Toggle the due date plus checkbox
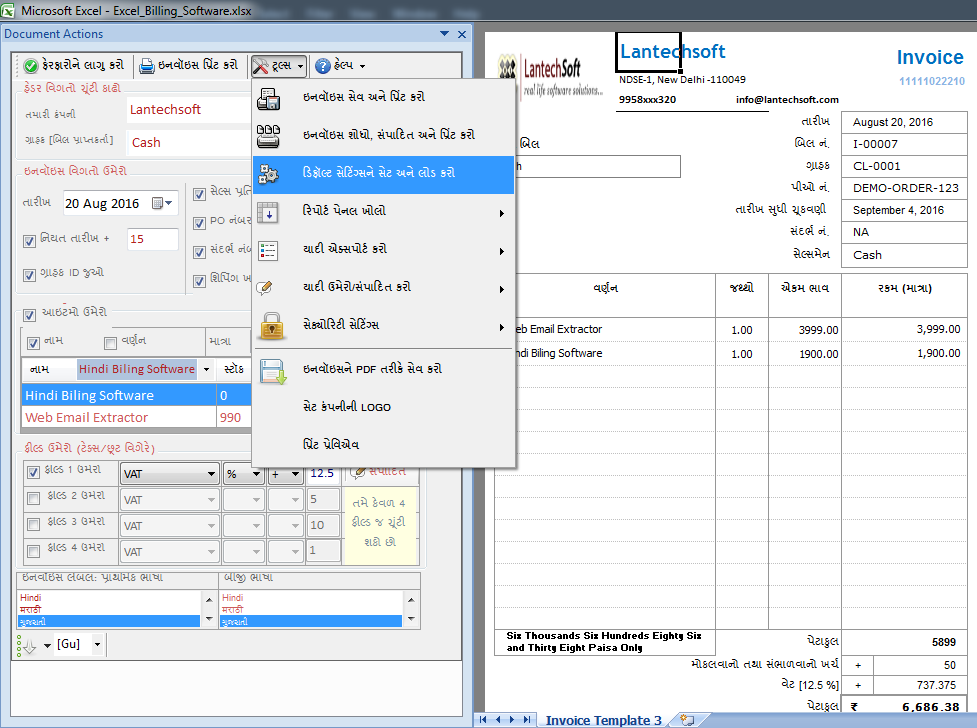 coord(29,241)
